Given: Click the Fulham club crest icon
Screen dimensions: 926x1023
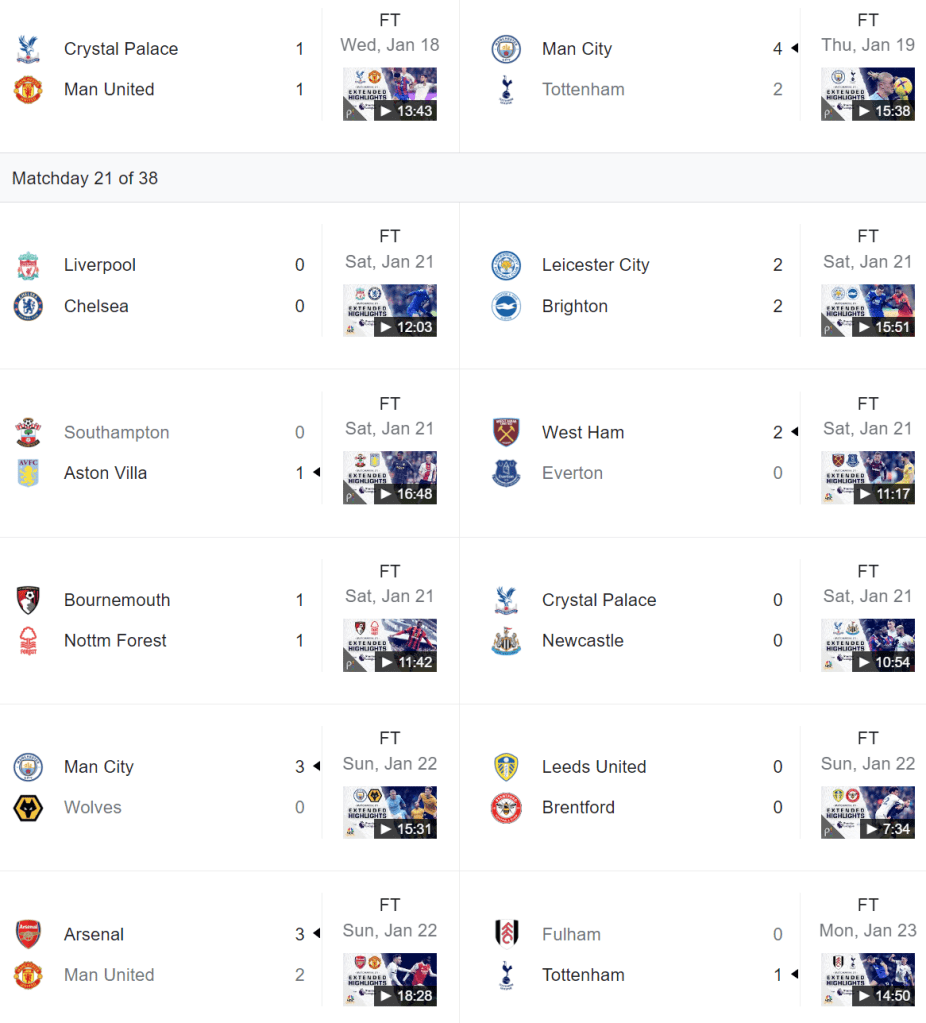Looking at the screenshot, I should point(506,935).
